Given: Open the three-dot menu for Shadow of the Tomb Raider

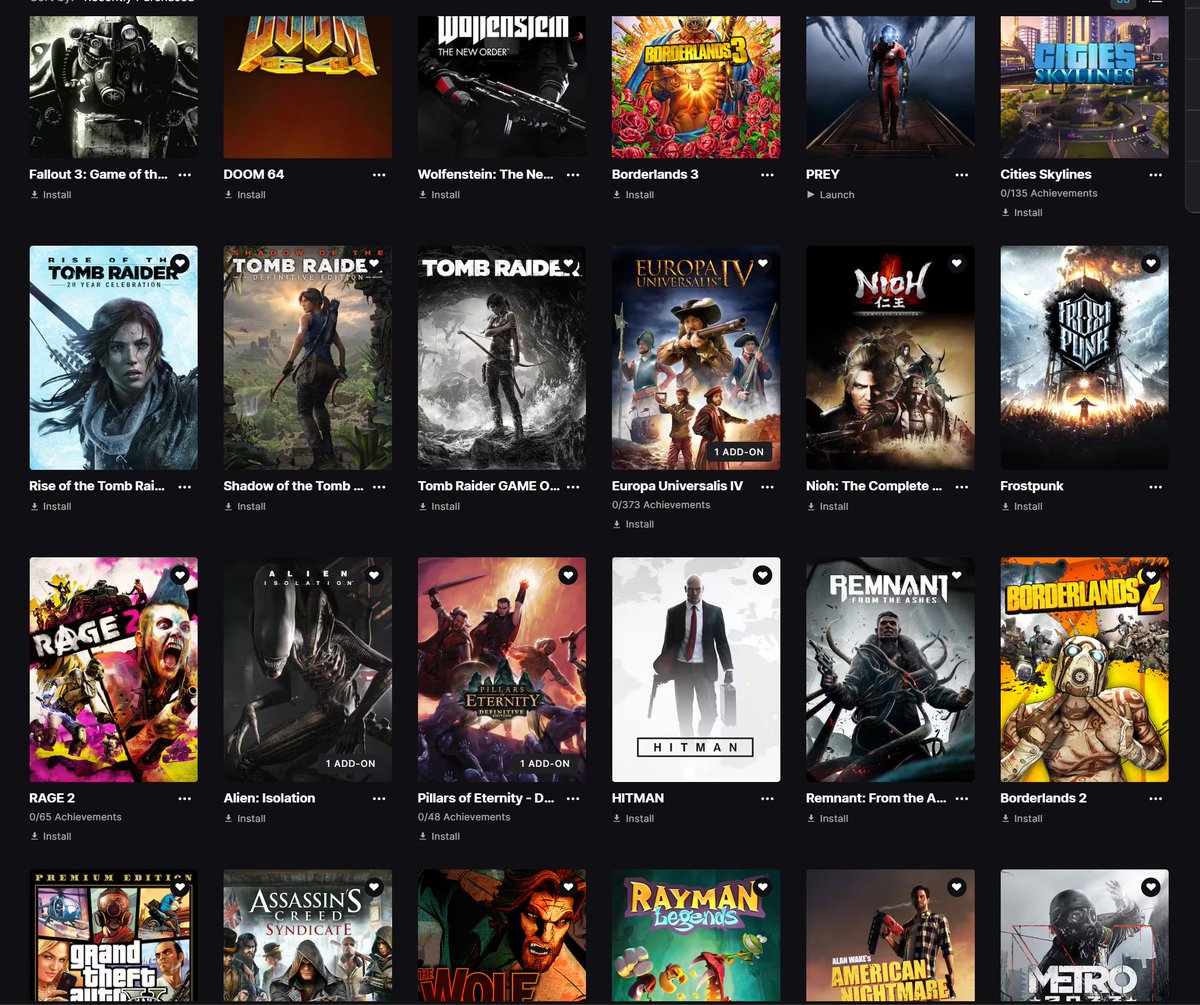Looking at the screenshot, I should click(379, 486).
